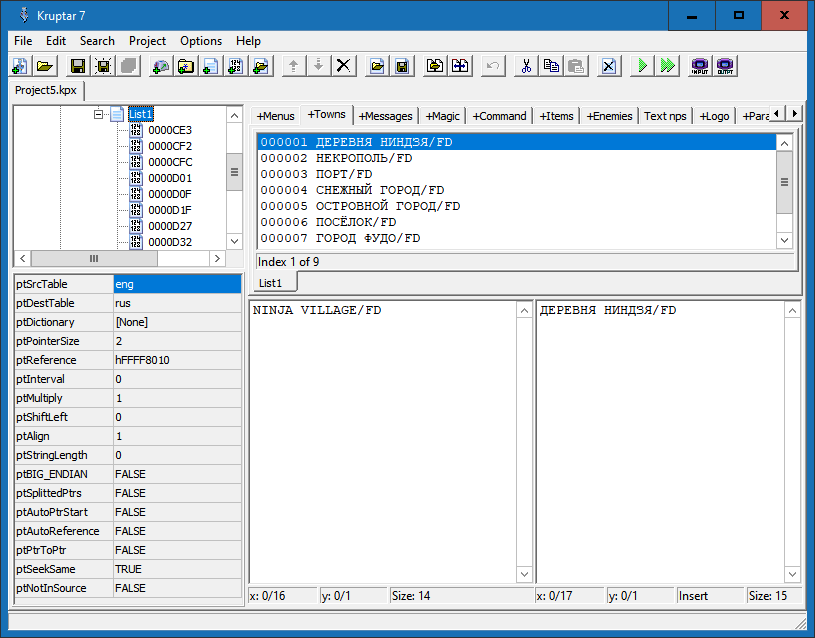This screenshot has width=815, height=638.
Task: Run all with the double green arrow icon
Action: point(667,66)
